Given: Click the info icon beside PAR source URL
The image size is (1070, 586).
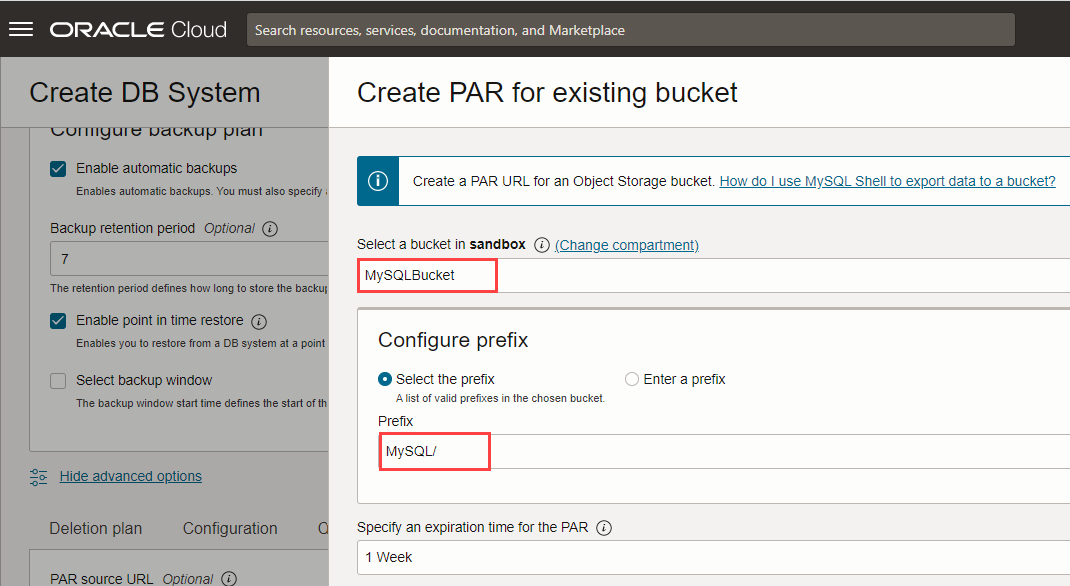Looking at the screenshot, I should 228,578.
